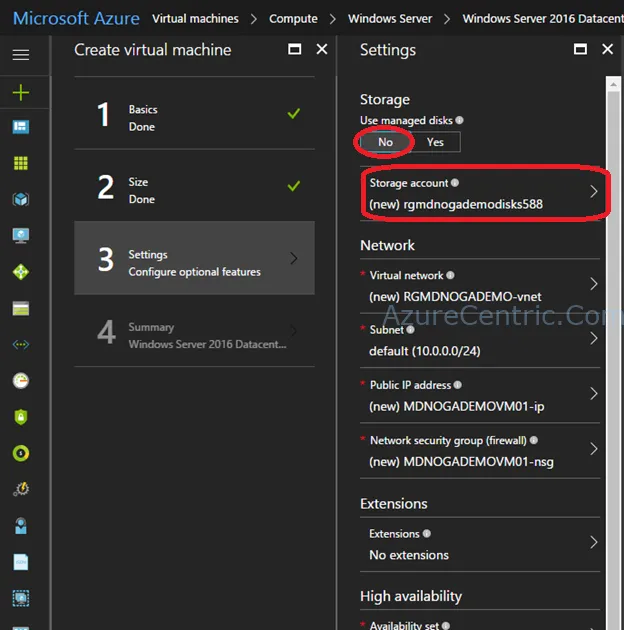Open the gear with lightning bolt icon
The height and width of the screenshot is (630, 624).
click(x=21, y=489)
